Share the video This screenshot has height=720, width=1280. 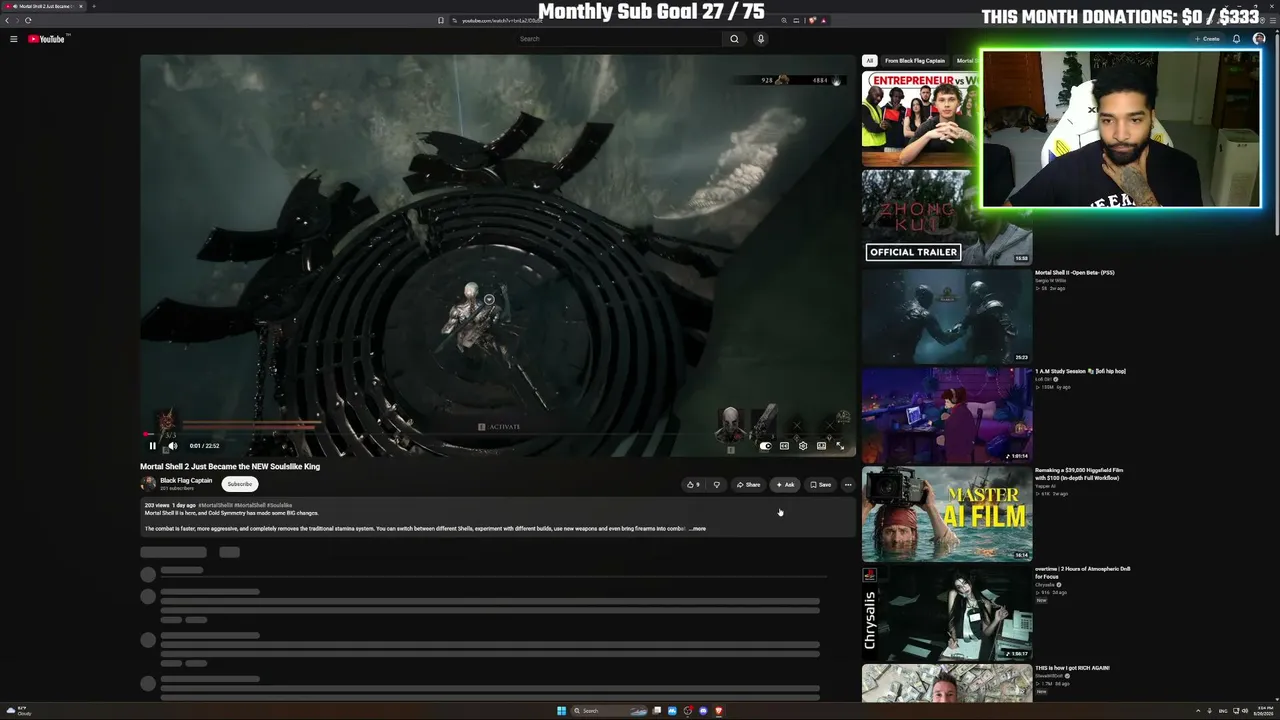click(x=748, y=485)
